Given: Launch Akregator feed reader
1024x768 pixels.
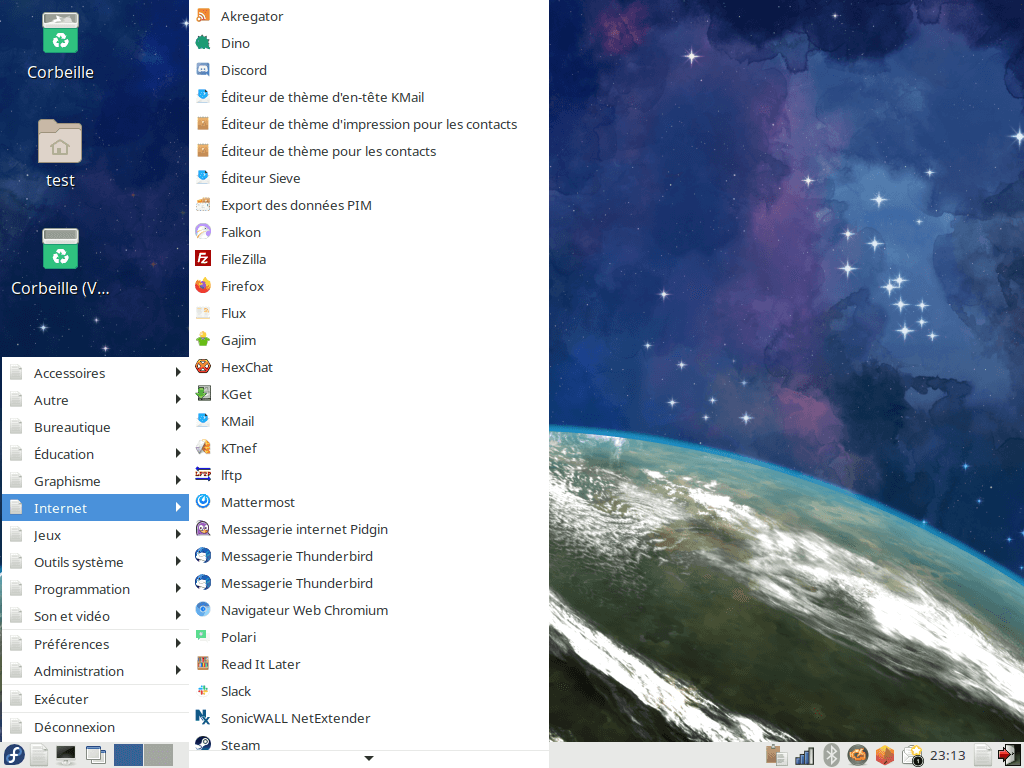Looking at the screenshot, I should click(368, 16).
